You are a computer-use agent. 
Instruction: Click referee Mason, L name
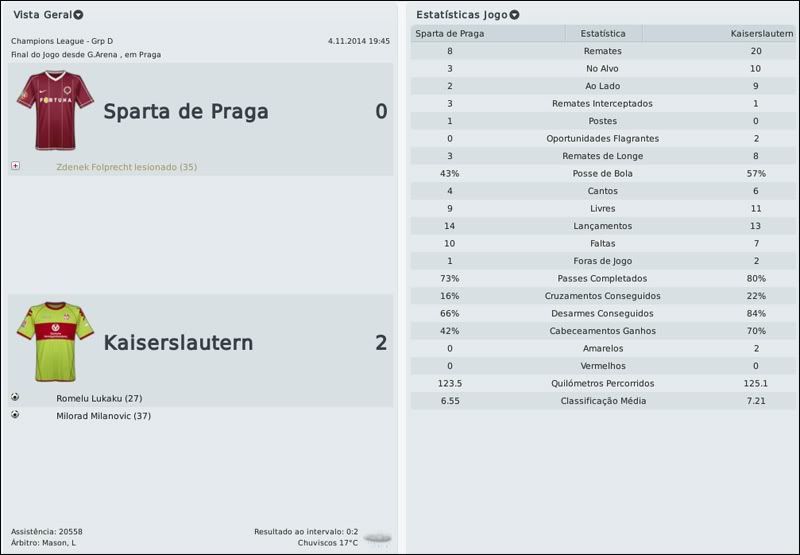[64, 543]
